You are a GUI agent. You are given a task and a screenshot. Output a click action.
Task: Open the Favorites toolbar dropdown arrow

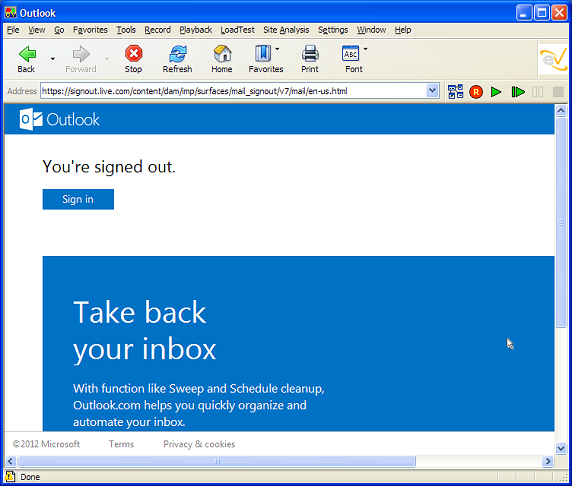tap(277, 49)
